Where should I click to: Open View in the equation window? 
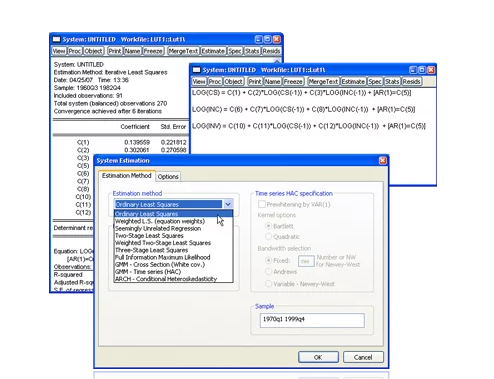coord(199,81)
